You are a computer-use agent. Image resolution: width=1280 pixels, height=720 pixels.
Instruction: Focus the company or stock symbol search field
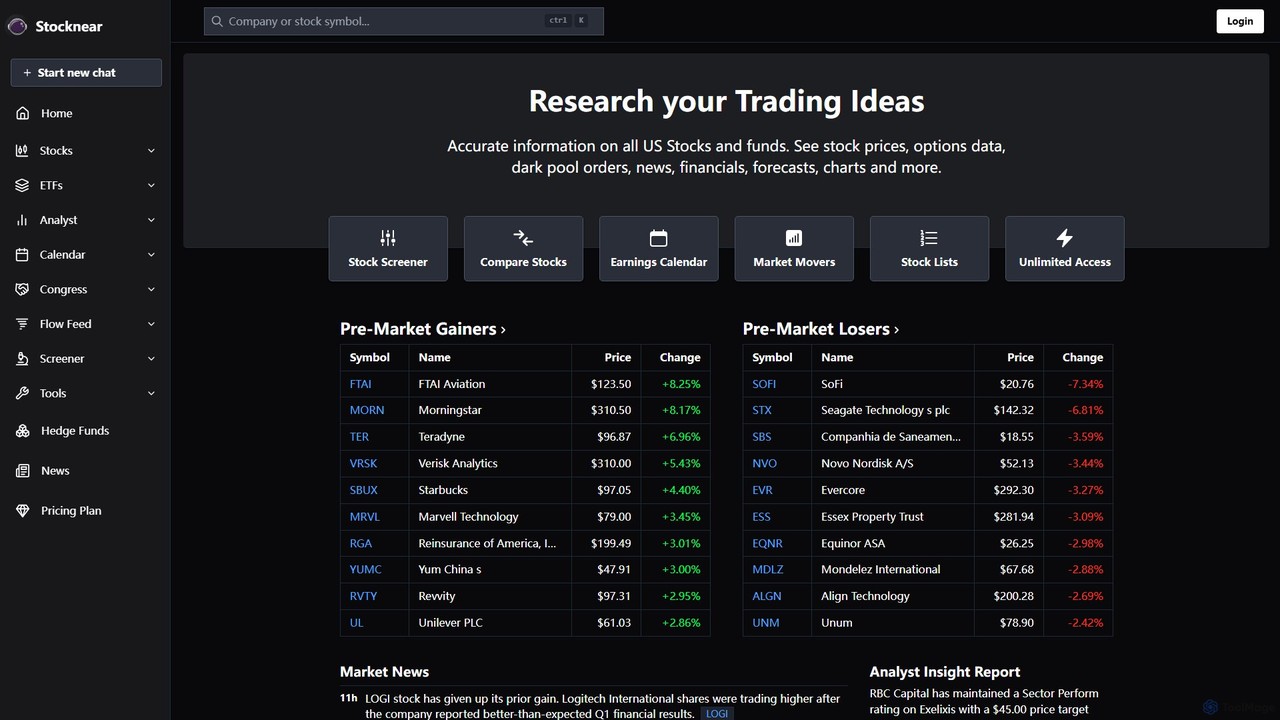point(404,21)
